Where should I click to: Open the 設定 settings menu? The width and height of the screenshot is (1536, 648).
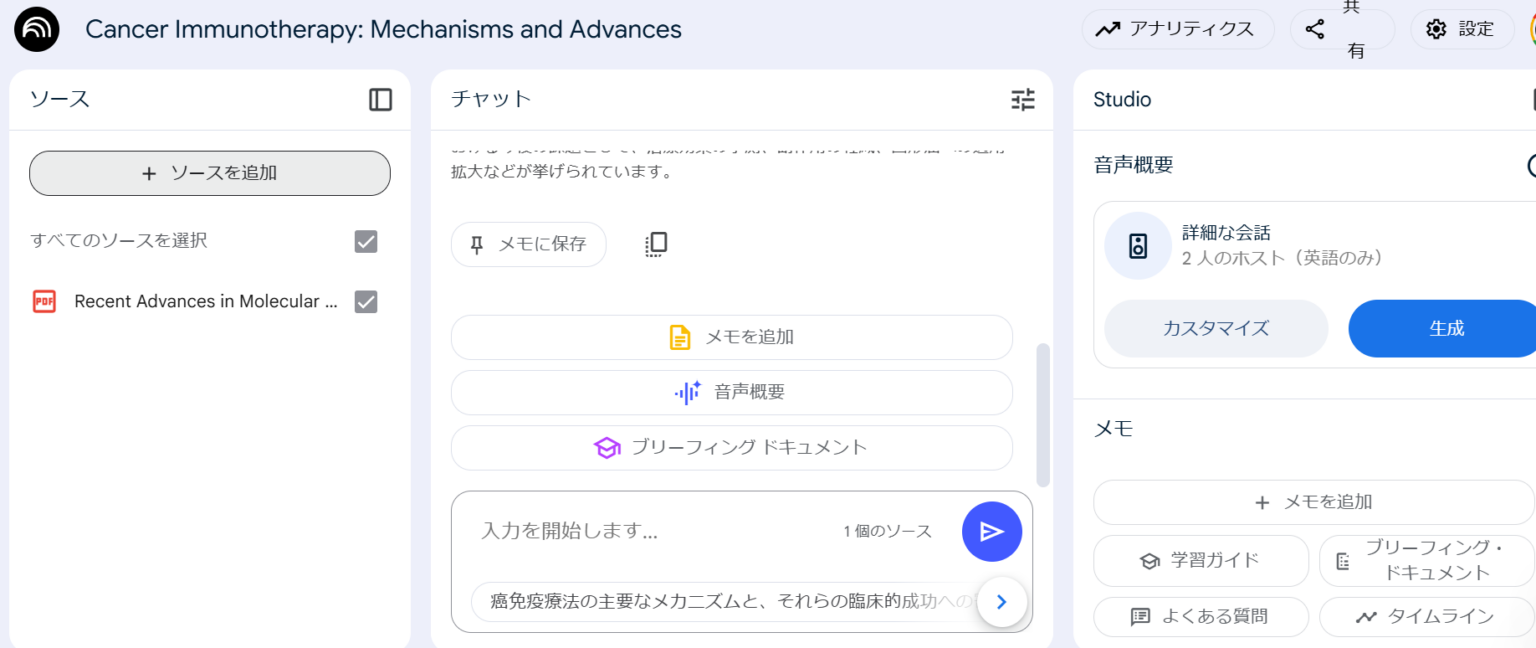pyautogui.click(x=1461, y=29)
